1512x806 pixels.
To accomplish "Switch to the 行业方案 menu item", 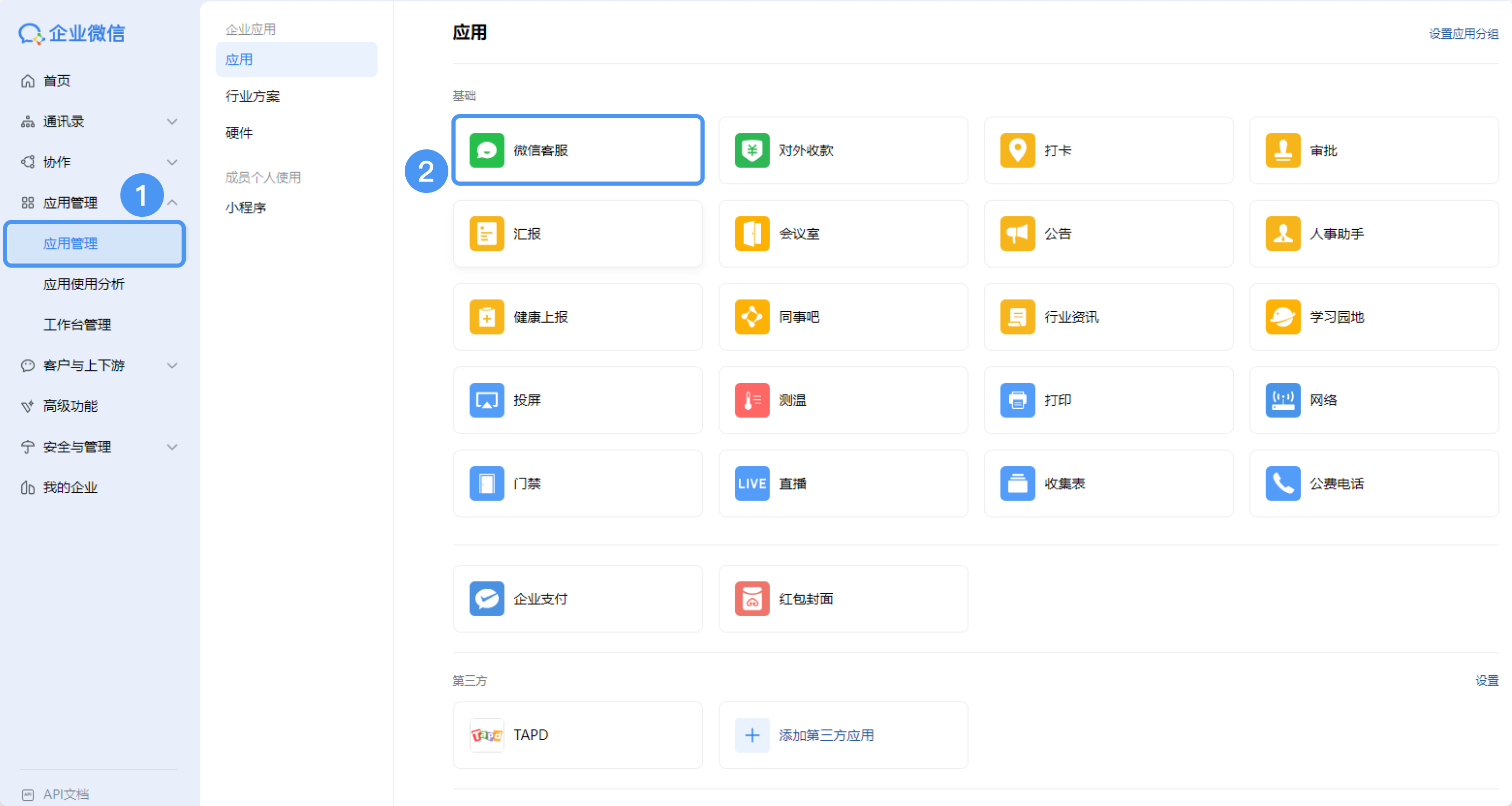I will pyautogui.click(x=252, y=96).
